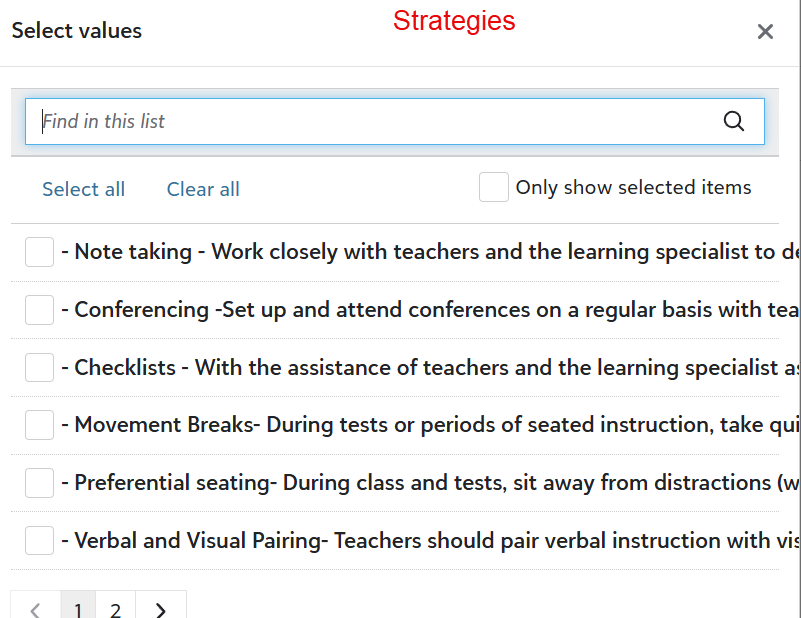801x618 pixels.
Task: Click the search magnifier icon
Action: click(734, 121)
